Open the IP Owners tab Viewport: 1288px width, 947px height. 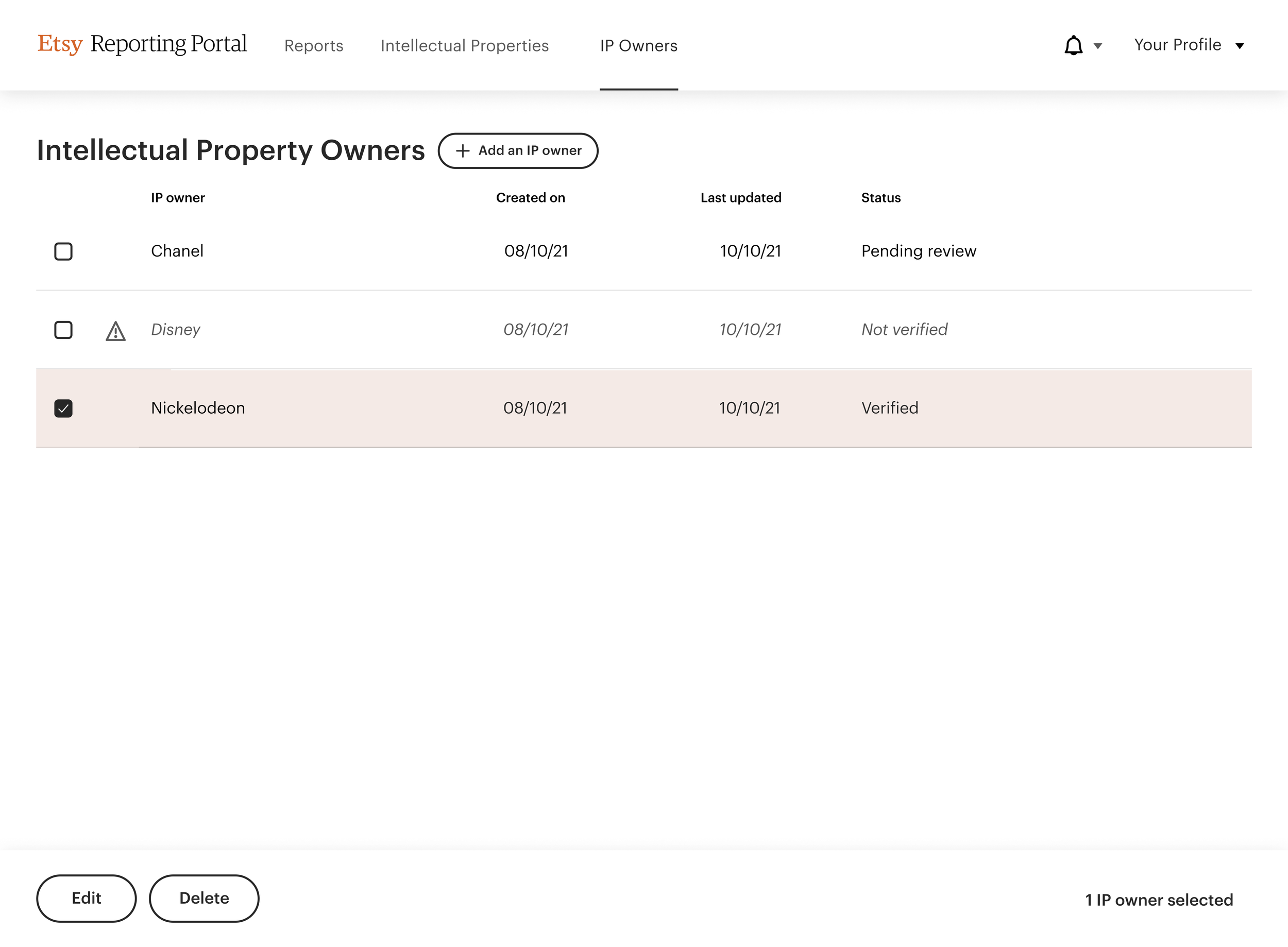pyautogui.click(x=638, y=46)
